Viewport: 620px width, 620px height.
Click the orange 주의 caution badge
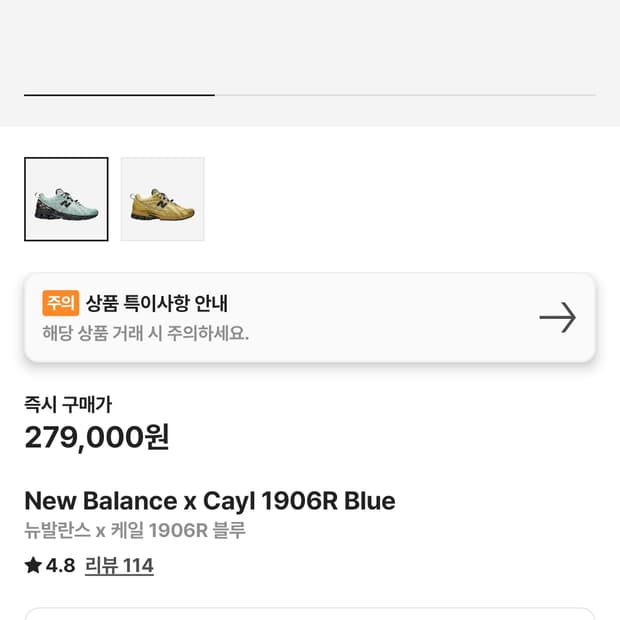(60, 303)
